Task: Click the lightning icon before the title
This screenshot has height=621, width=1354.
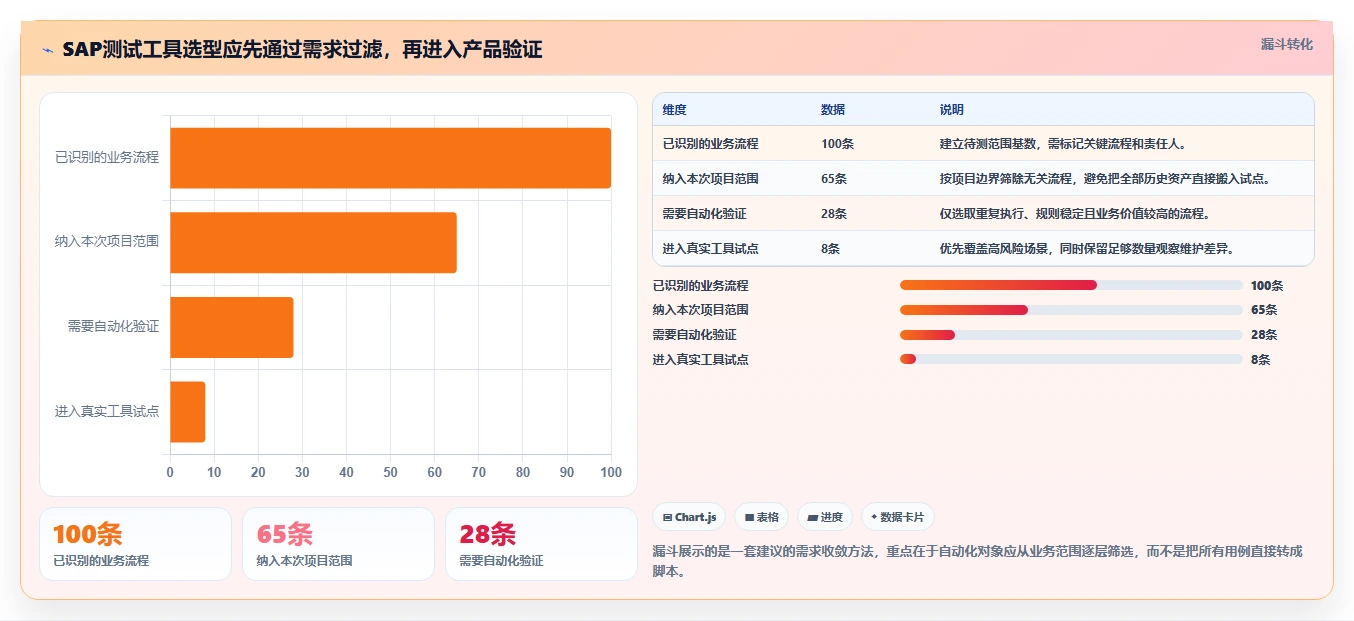Action: coord(47,50)
